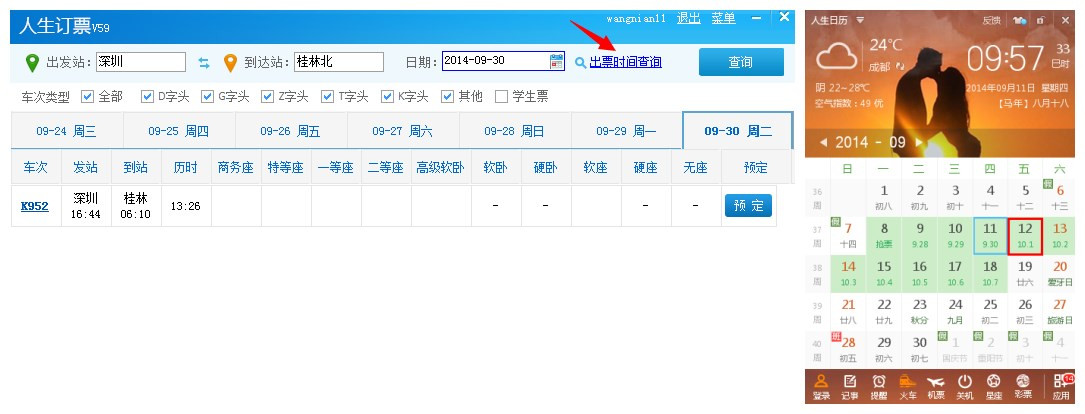This screenshot has height=414, width=1085.
Task: Toggle the 全部 train type checkbox
Action: [x=87, y=97]
